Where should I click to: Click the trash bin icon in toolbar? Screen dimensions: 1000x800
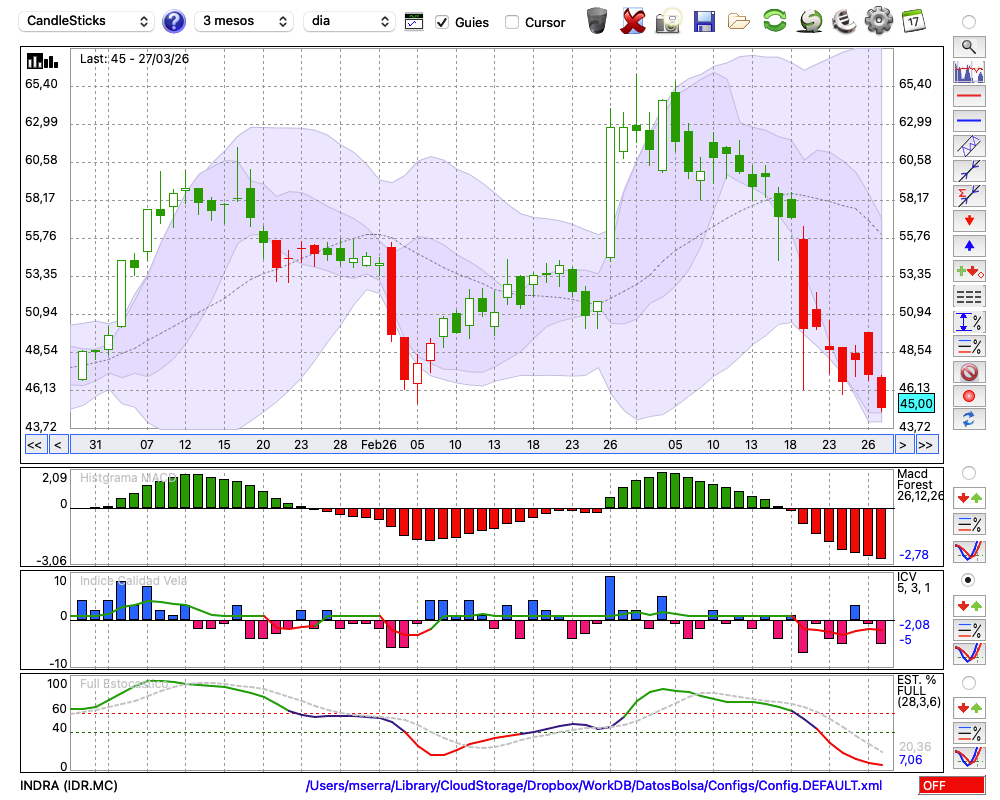597,21
